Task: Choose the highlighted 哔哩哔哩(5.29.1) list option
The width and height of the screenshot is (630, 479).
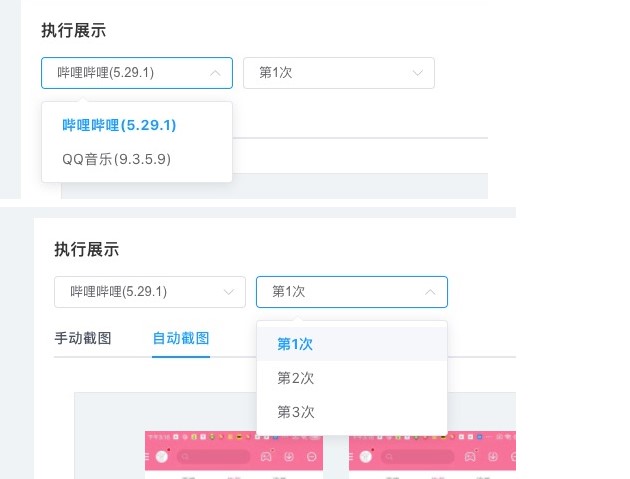Action: 119,125
